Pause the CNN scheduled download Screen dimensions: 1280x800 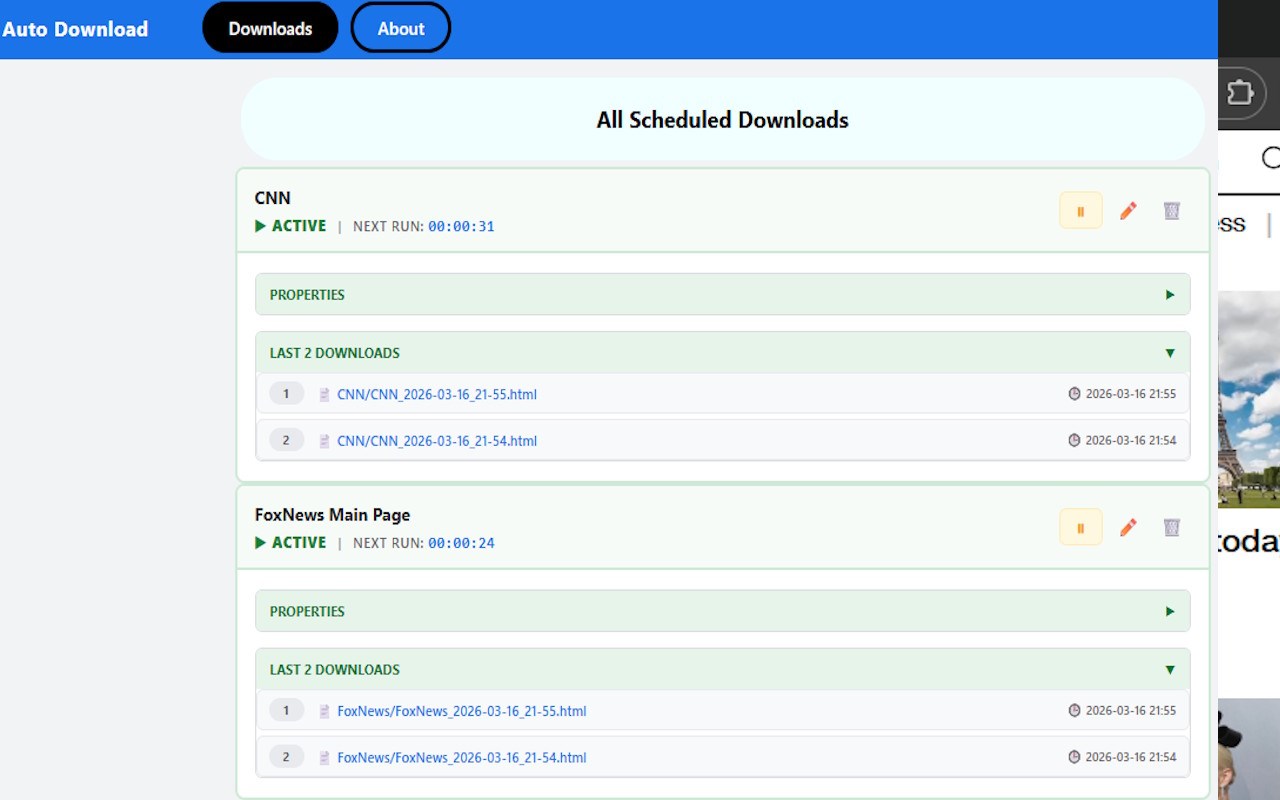pos(1081,211)
